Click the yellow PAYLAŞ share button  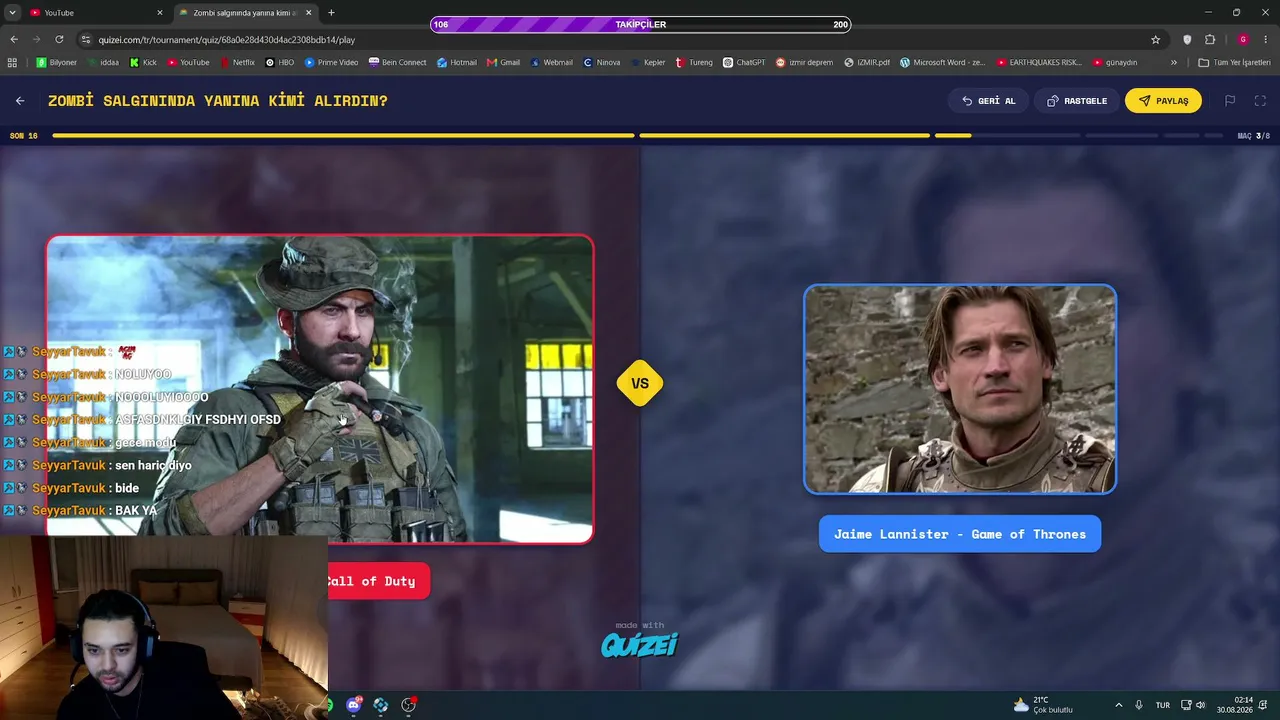click(1163, 101)
